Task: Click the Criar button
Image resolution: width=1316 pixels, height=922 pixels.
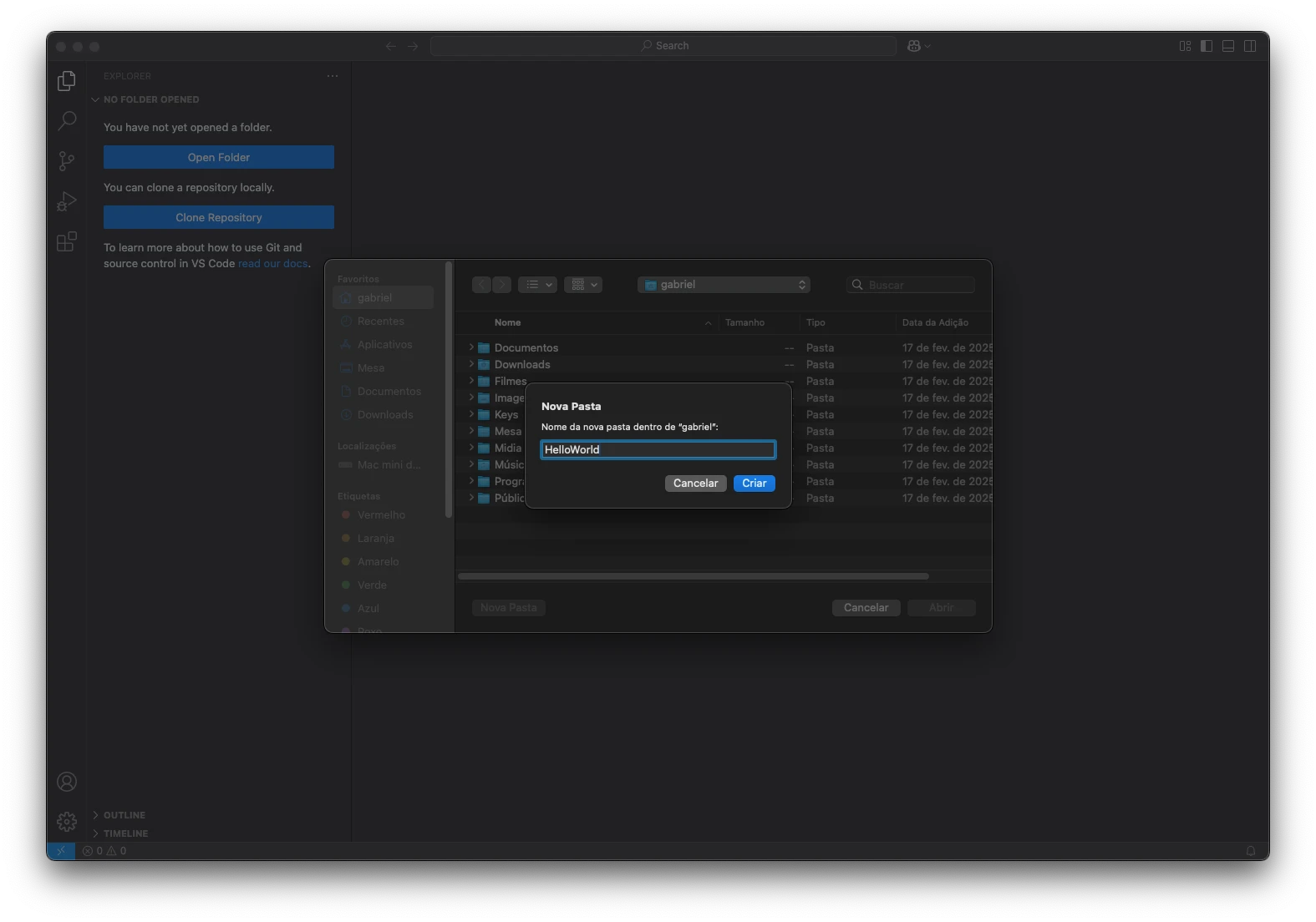Action: pos(754,484)
